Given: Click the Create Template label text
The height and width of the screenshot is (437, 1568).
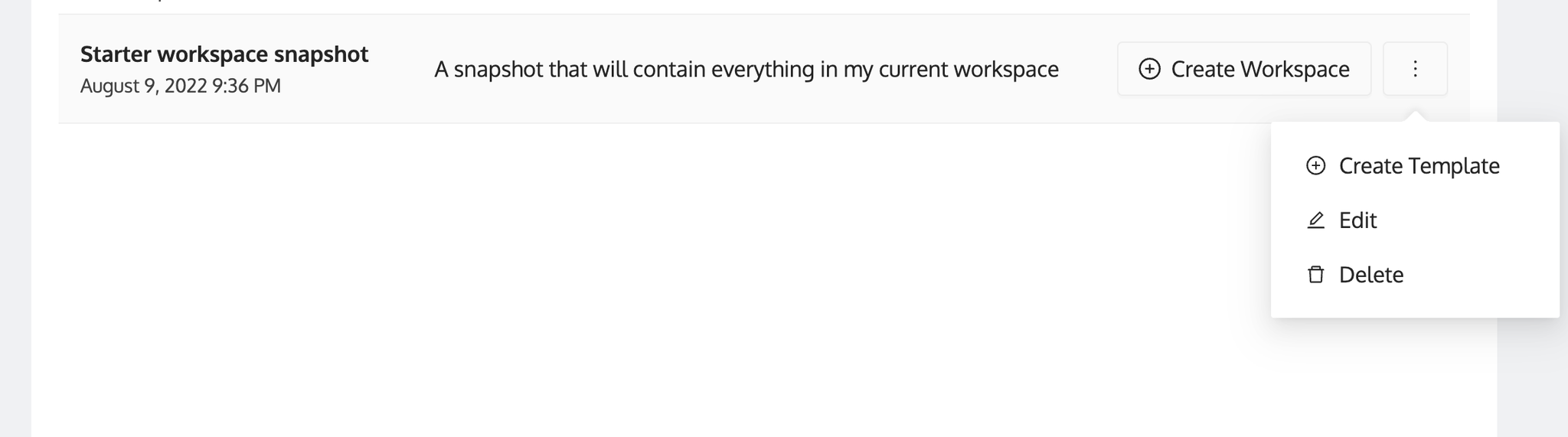Looking at the screenshot, I should pos(1419,166).
